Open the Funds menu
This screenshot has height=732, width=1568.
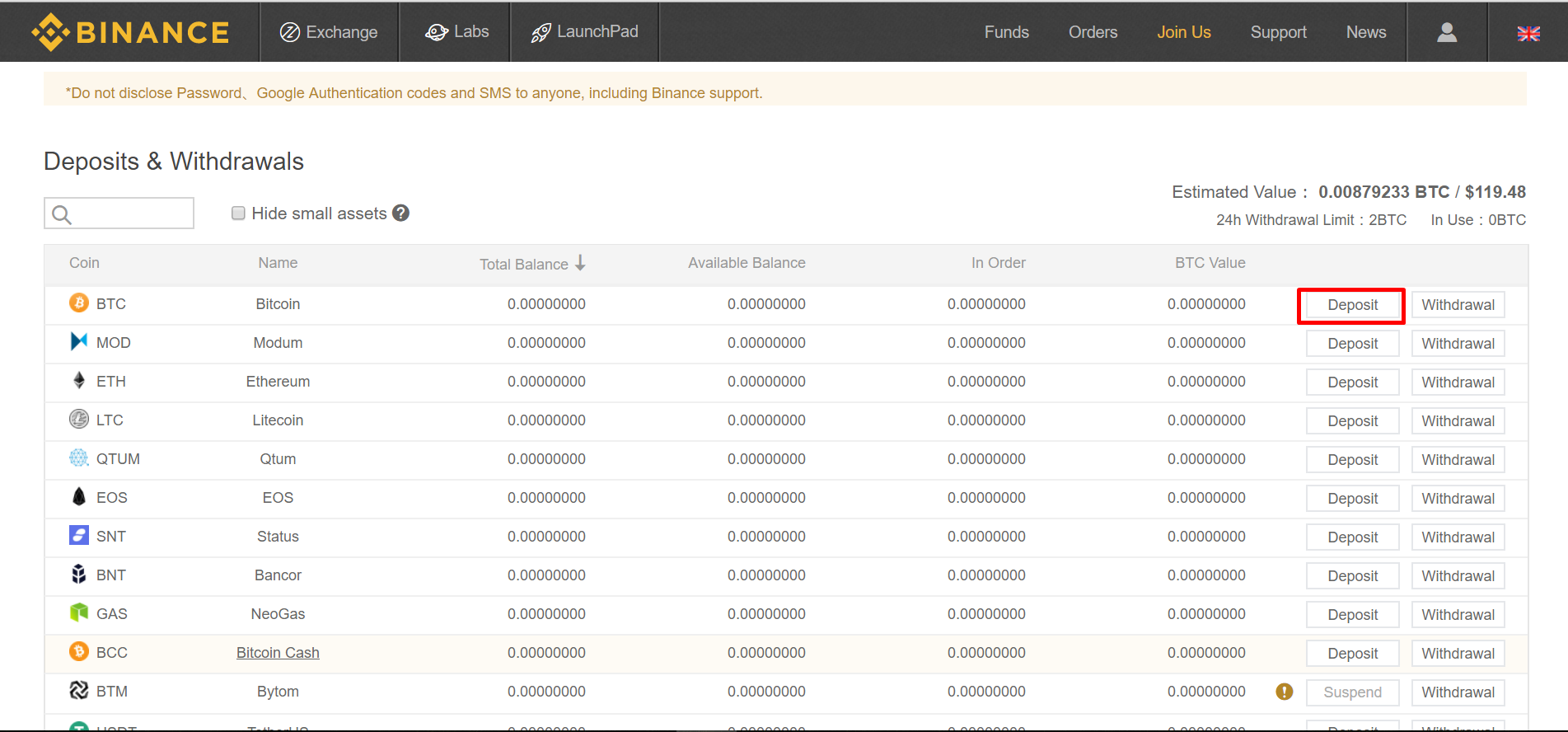click(1006, 32)
